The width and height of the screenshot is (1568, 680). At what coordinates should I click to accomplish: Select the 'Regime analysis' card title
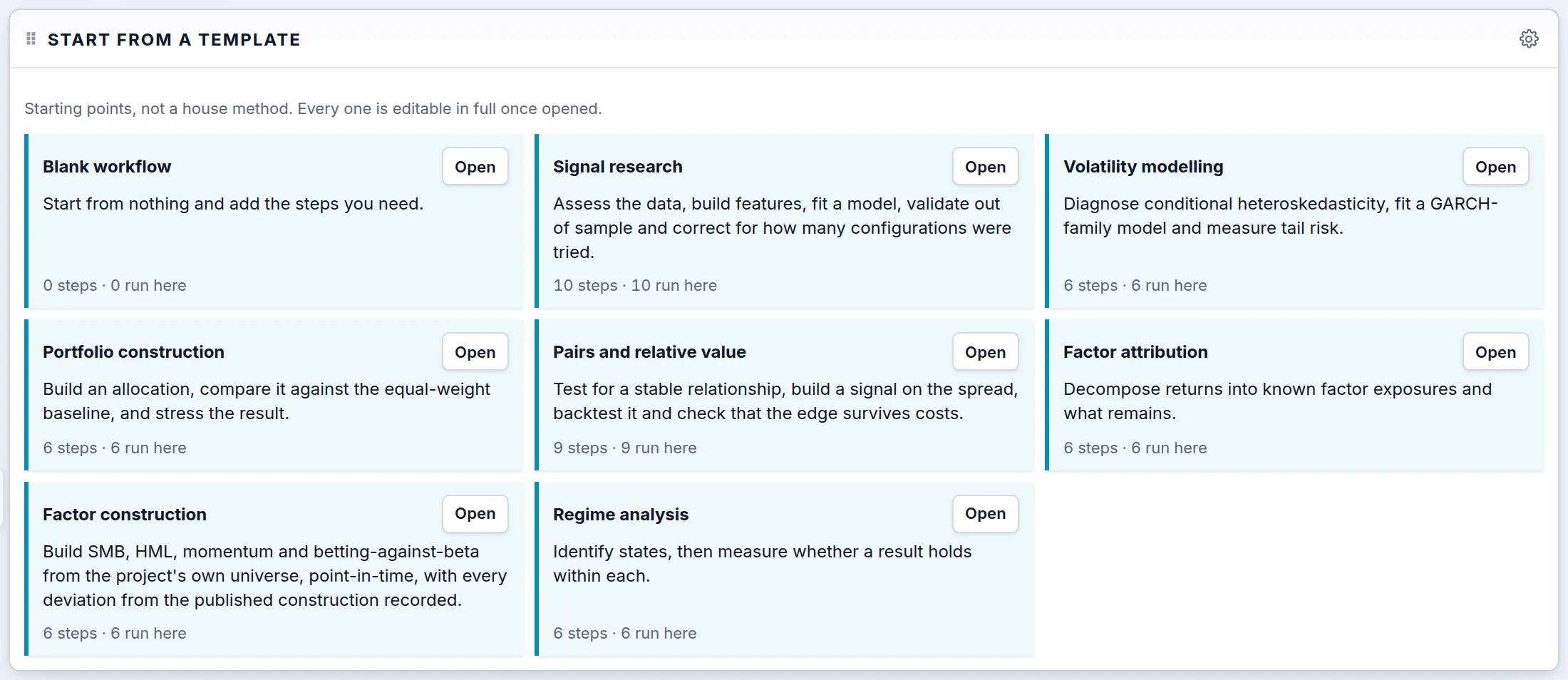point(621,515)
